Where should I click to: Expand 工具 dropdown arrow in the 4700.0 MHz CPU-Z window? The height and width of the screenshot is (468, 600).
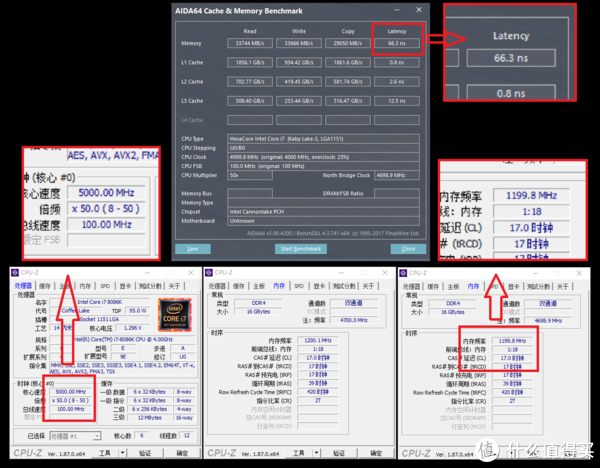pyautogui.click(x=316, y=453)
